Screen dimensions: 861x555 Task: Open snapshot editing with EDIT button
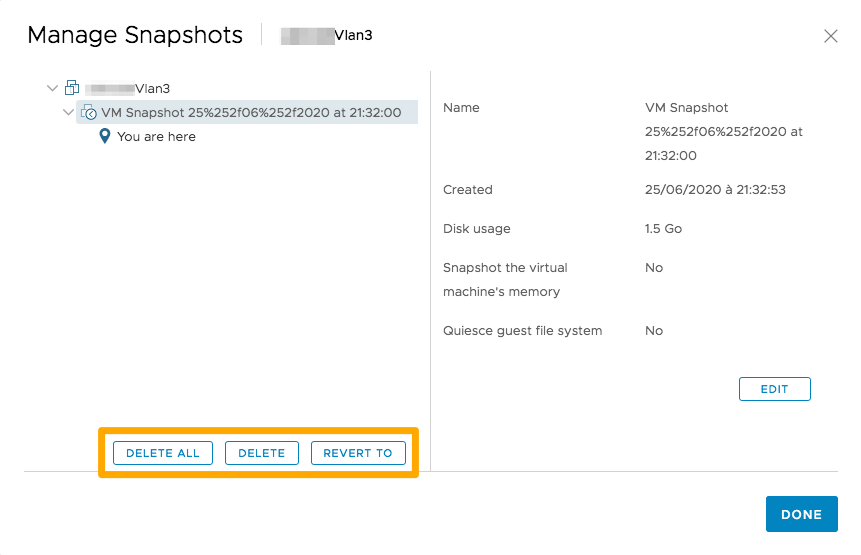coord(774,389)
